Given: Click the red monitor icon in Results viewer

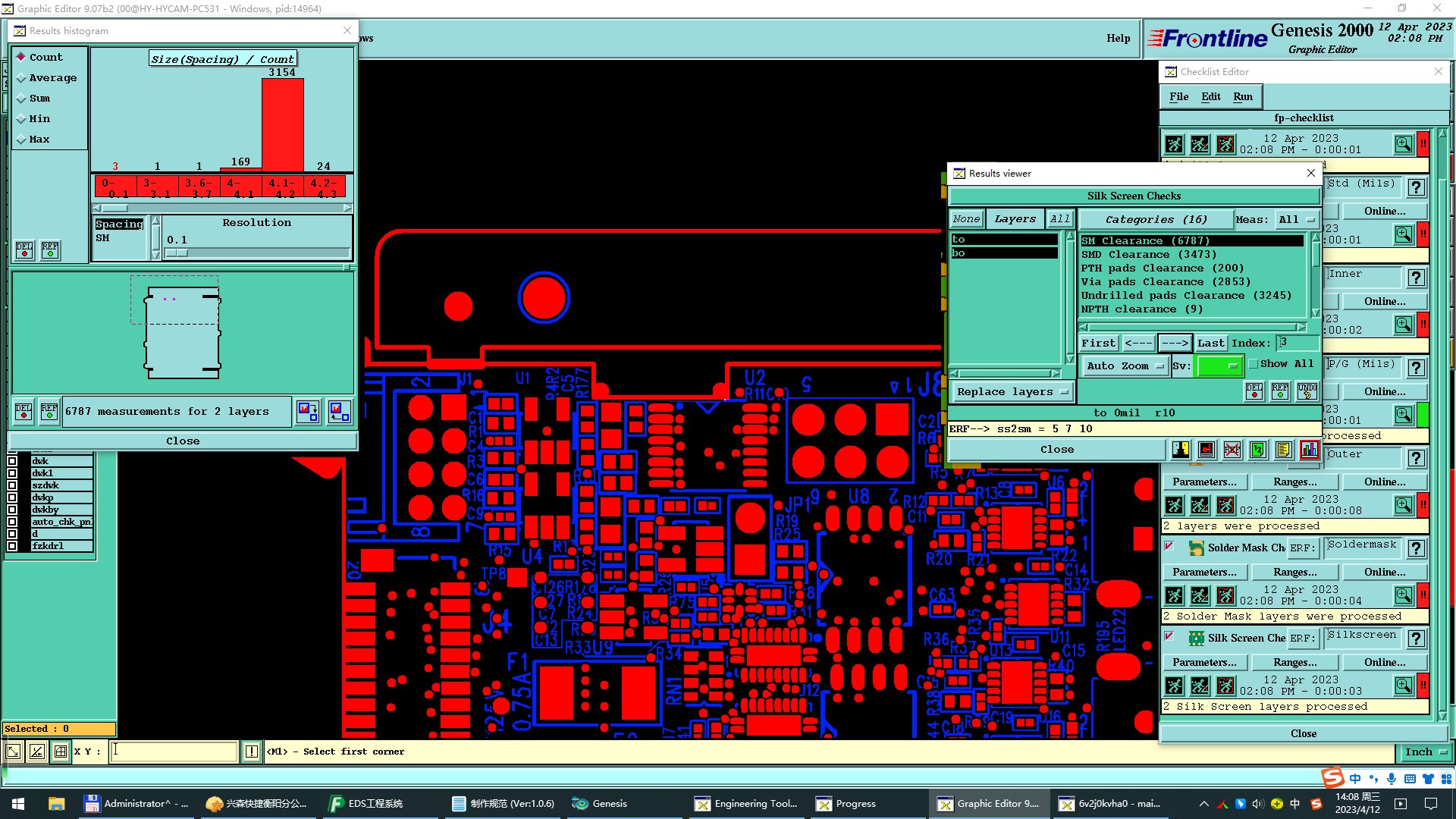Looking at the screenshot, I should tap(1207, 450).
